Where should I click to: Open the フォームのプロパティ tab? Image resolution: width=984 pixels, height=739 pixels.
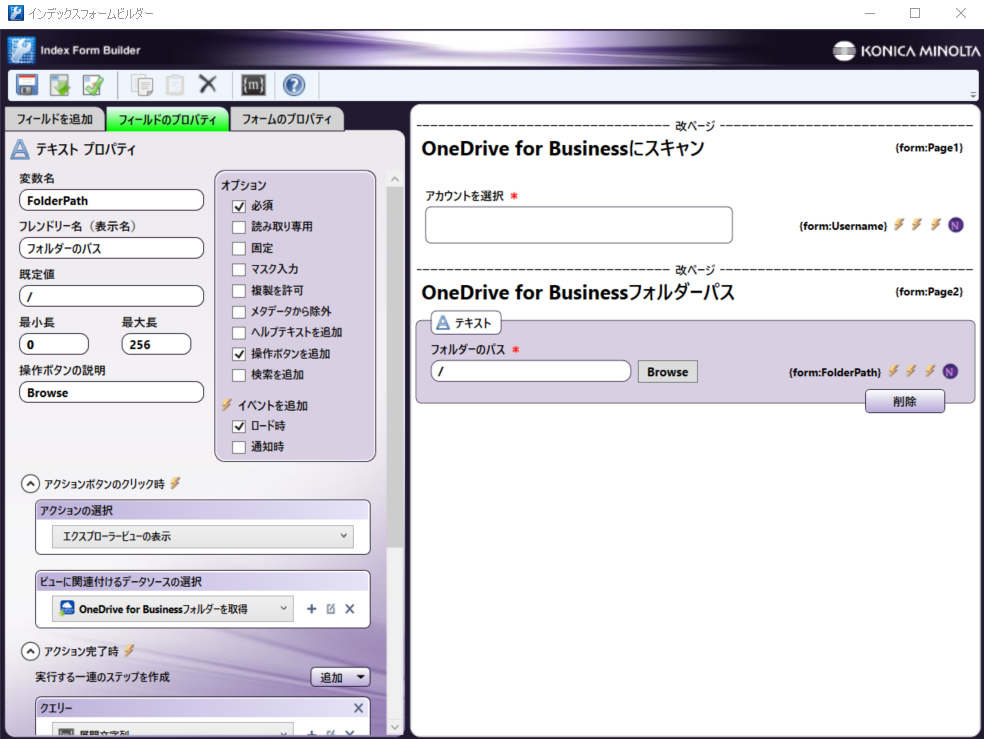(x=287, y=119)
